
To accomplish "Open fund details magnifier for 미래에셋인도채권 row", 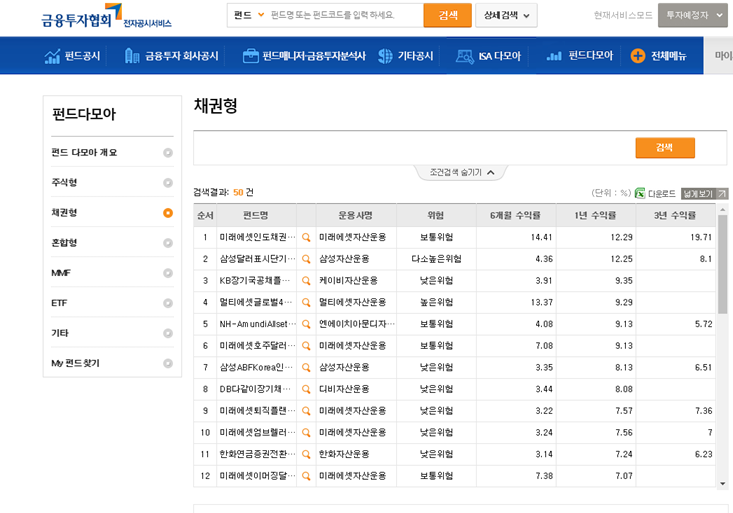I will (x=306, y=238).
